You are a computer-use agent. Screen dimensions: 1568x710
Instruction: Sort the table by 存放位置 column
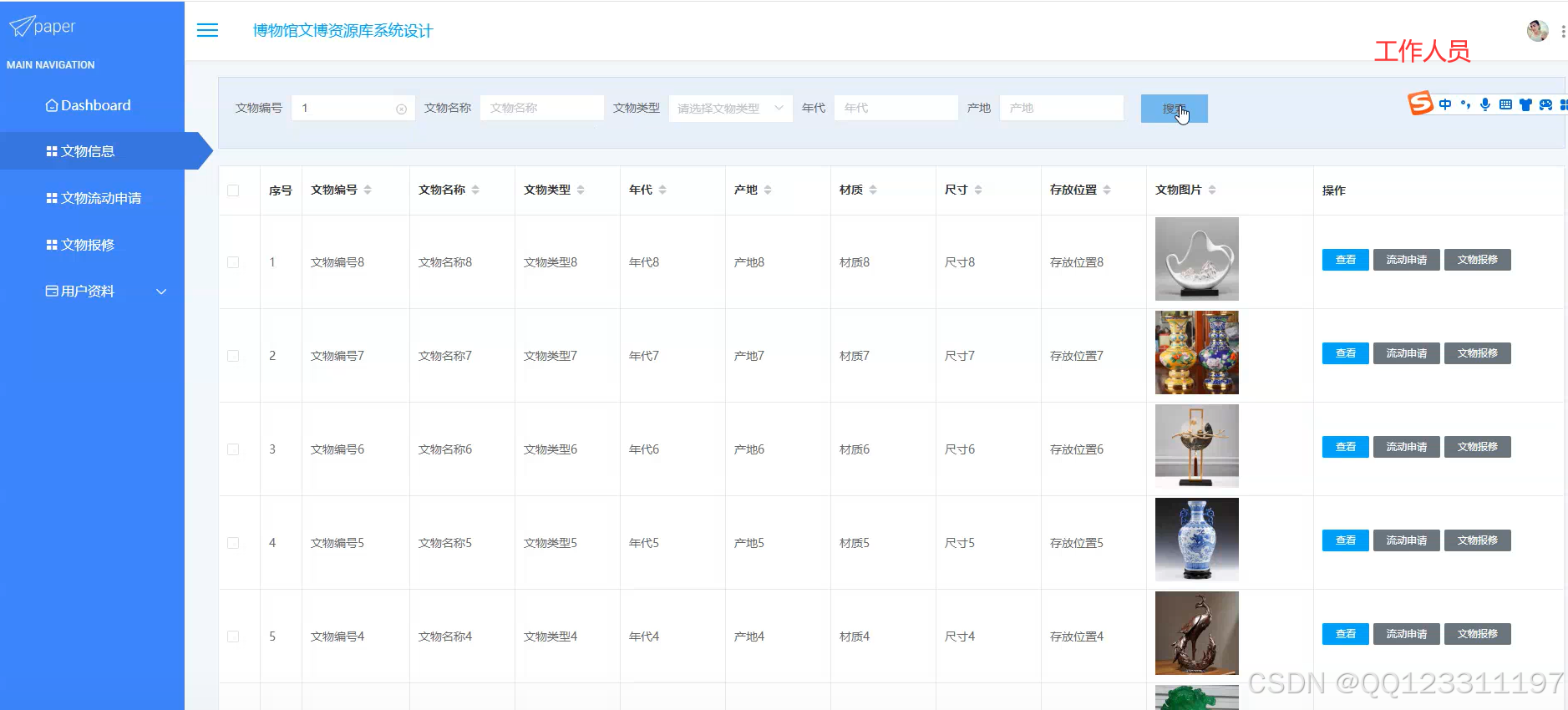(1107, 190)
